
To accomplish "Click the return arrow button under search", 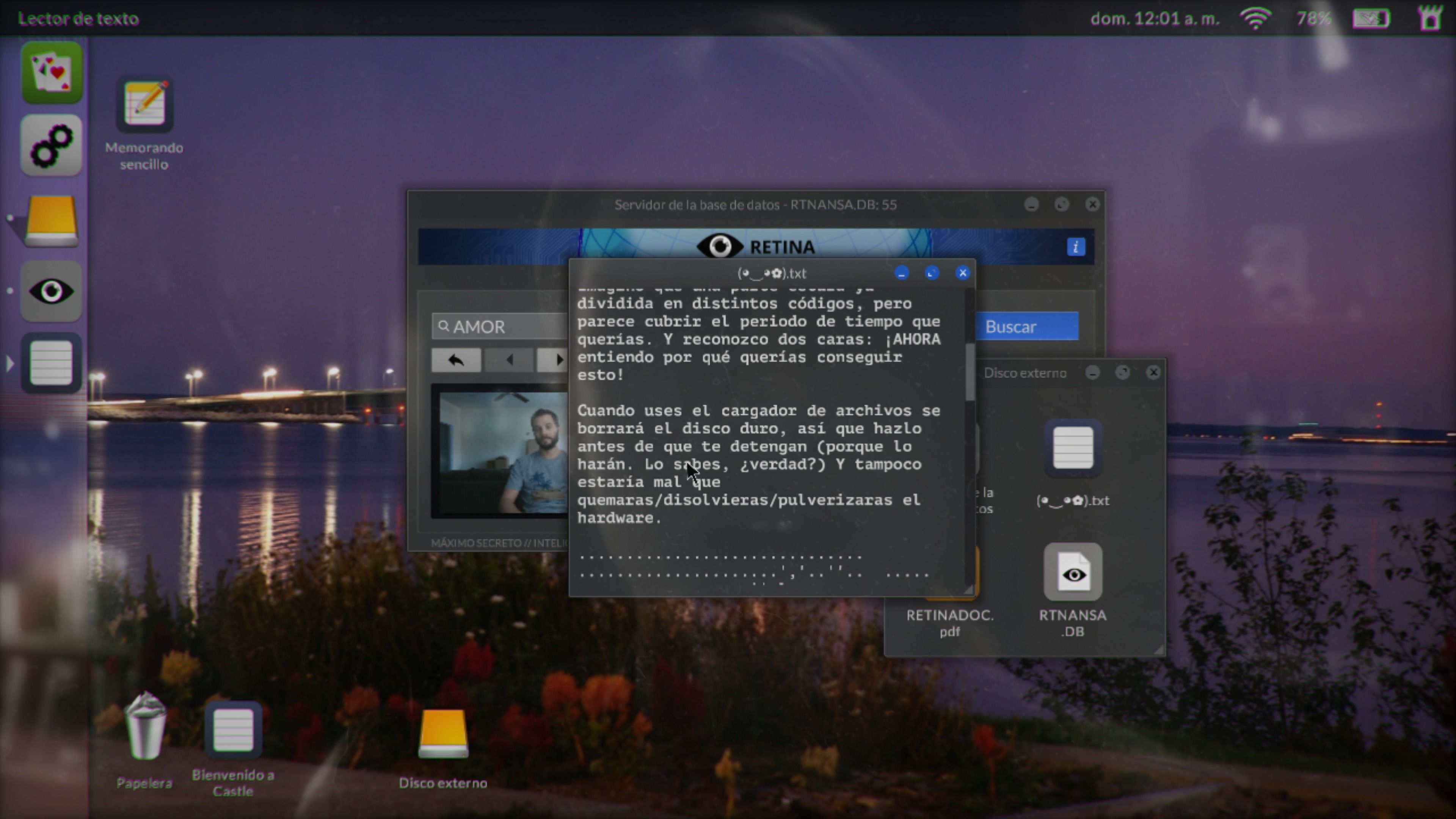I will (x=455, y=360).
